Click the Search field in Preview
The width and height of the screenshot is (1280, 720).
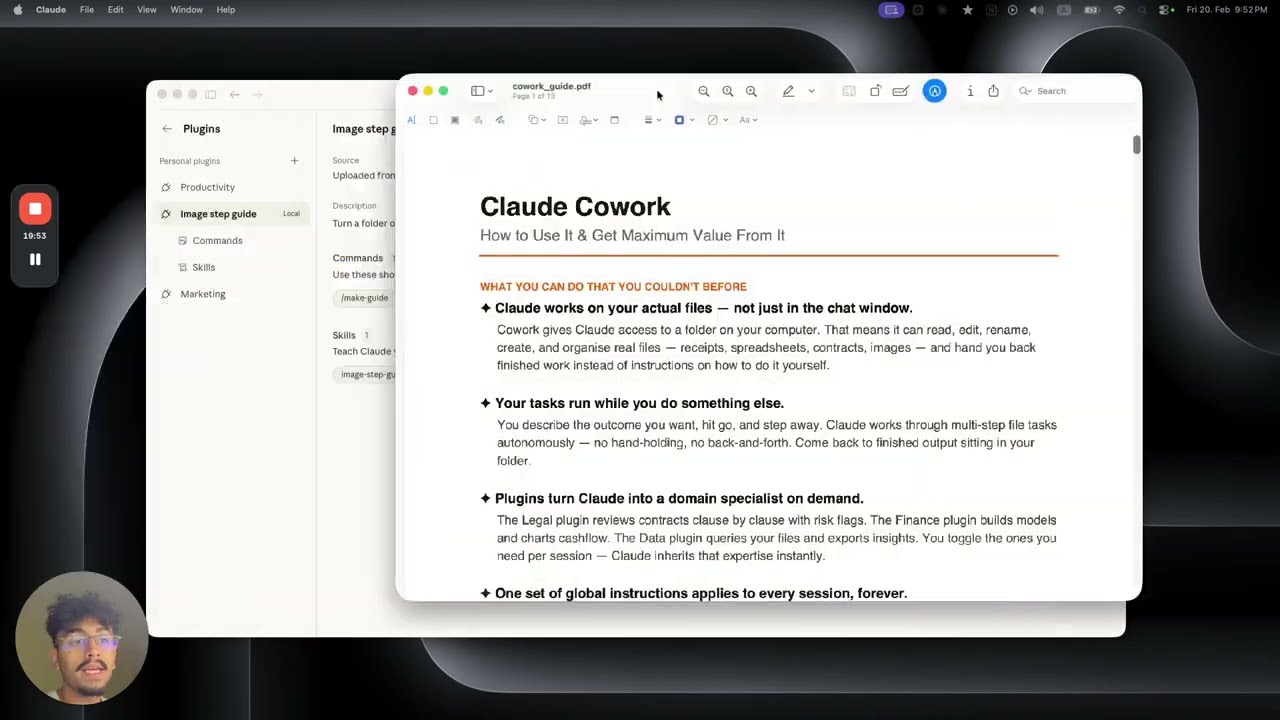(x=1075, y=91)
